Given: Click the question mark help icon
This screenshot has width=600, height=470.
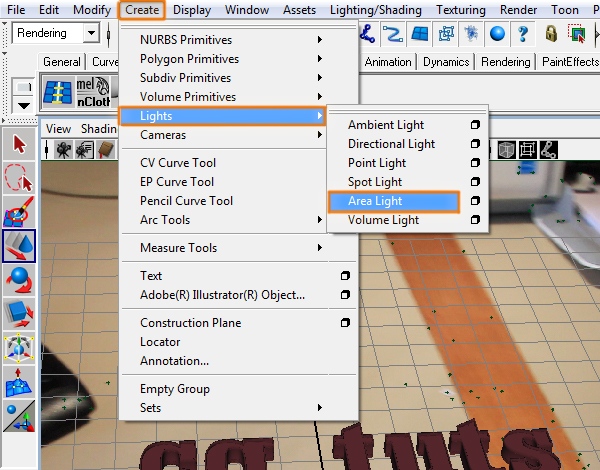Looking at the screenshot, I should click(x=523, y=34).
